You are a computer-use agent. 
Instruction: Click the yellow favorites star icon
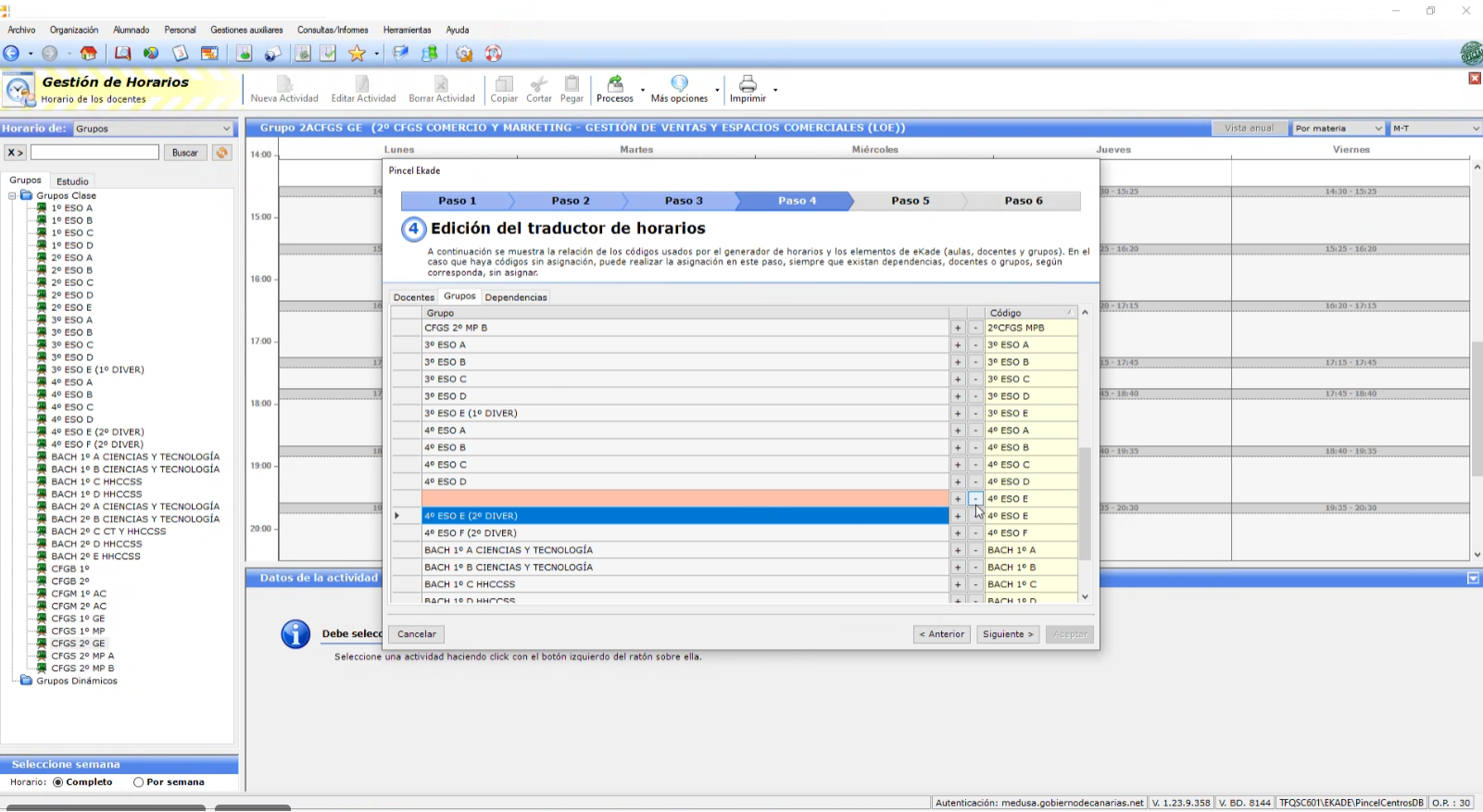(x=357, y=54)
